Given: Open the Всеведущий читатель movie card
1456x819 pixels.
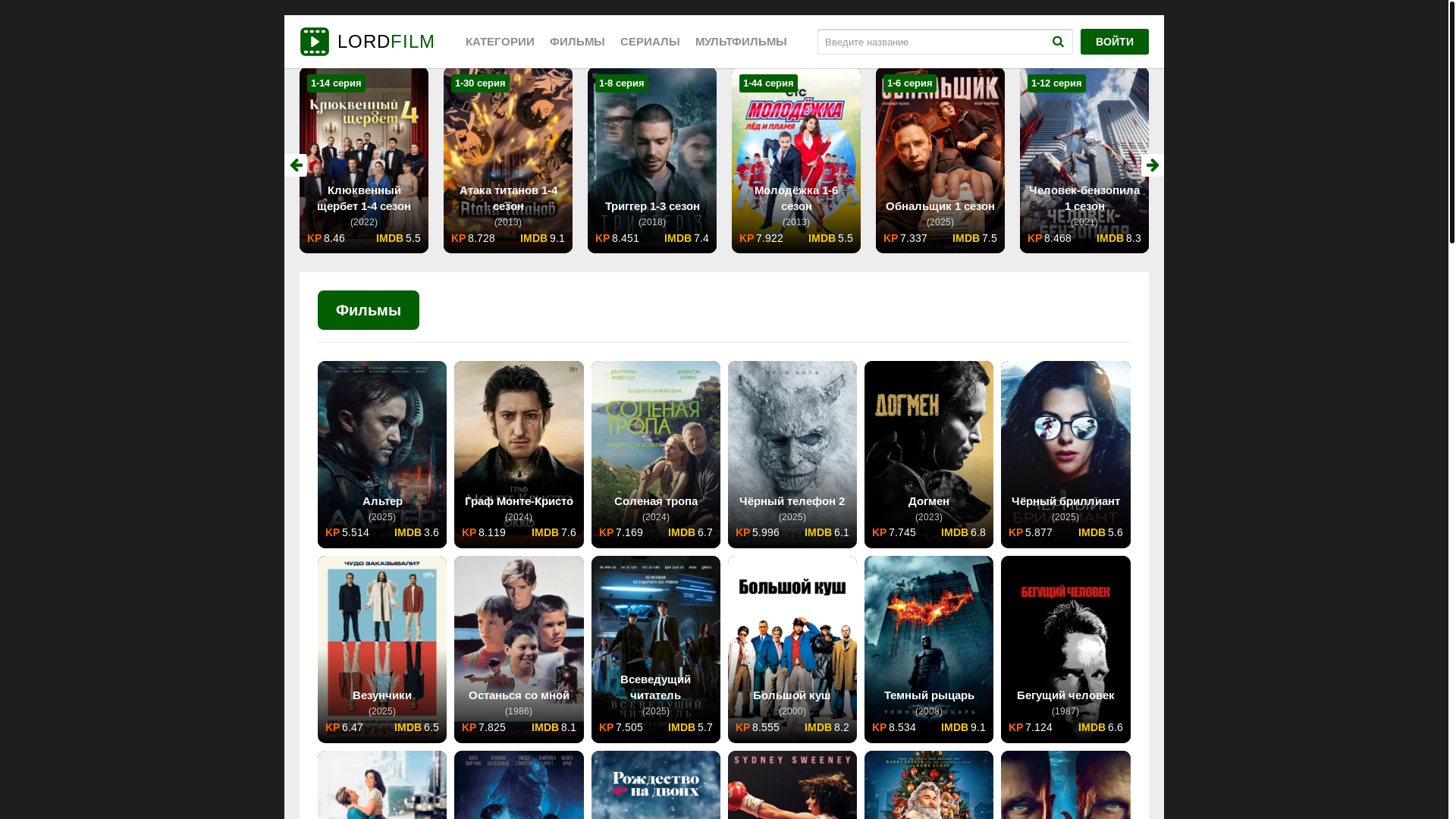Looking at the screenshot, I should click(x=656, y=649).
